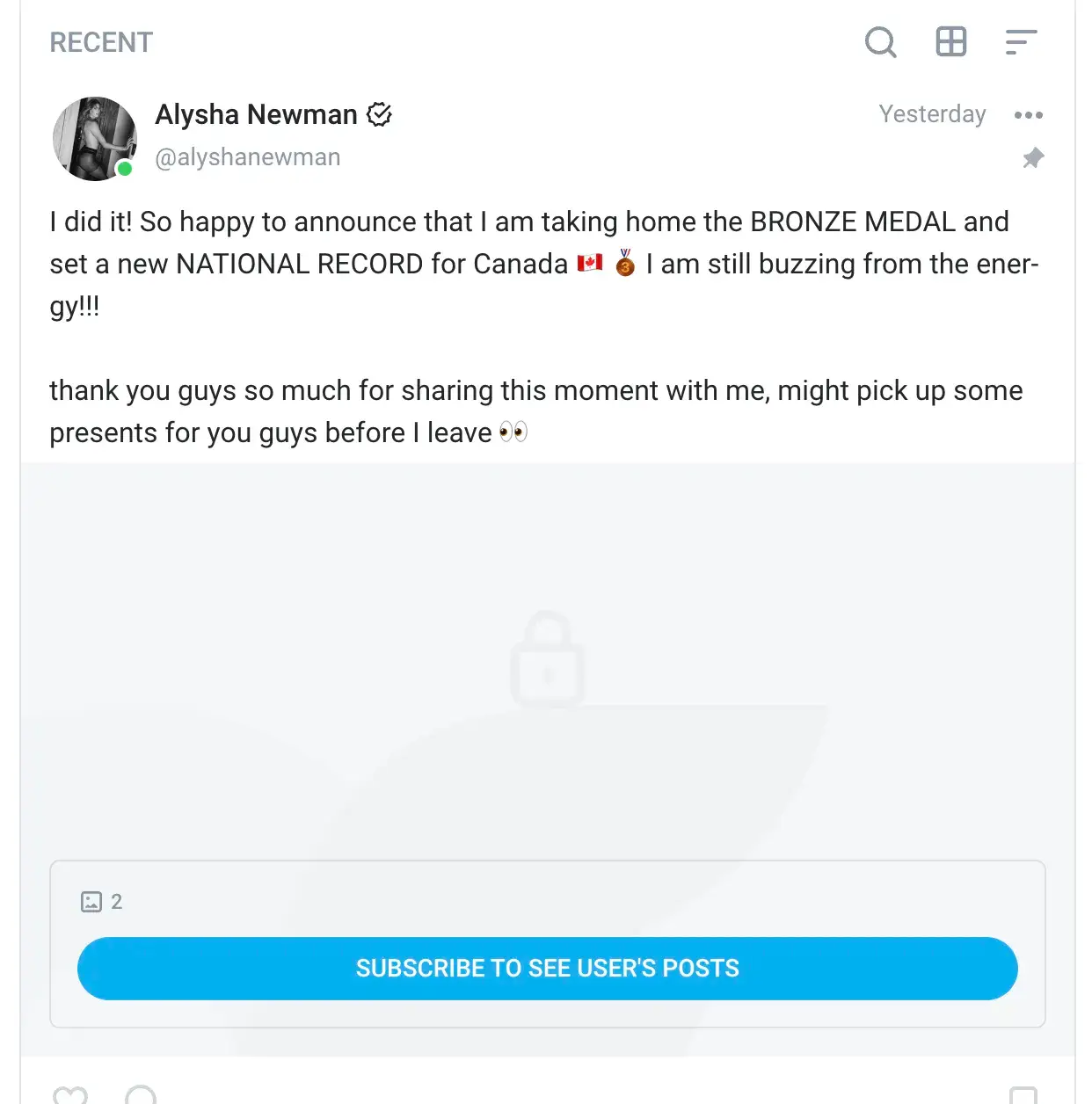Viewport: 1092px width, 1104px height.
Task: Select the RECENT section header
Action: [100, 41]
